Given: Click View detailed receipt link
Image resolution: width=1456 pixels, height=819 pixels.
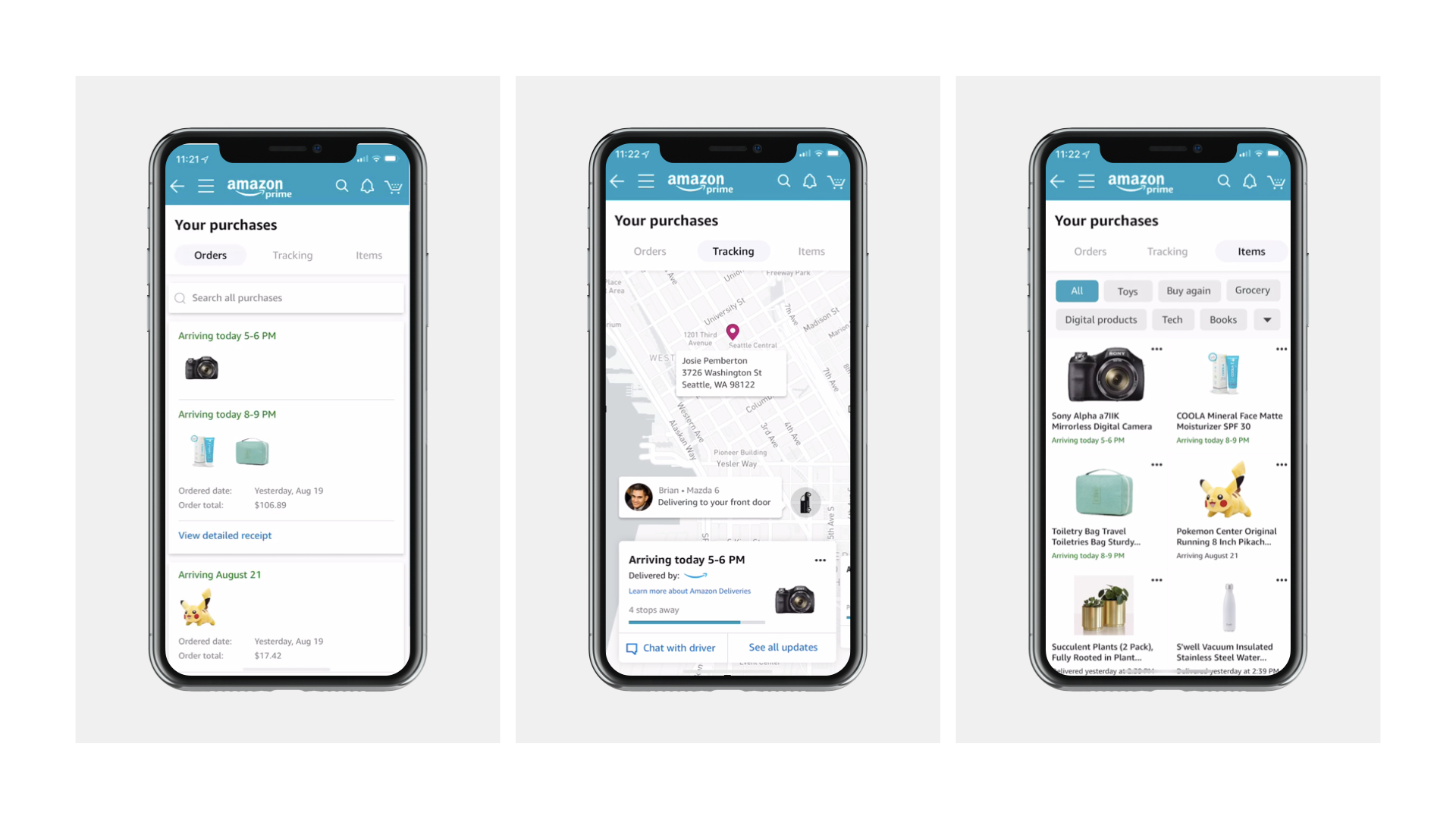Looking at the screenshot, I should tap(224, 535).
